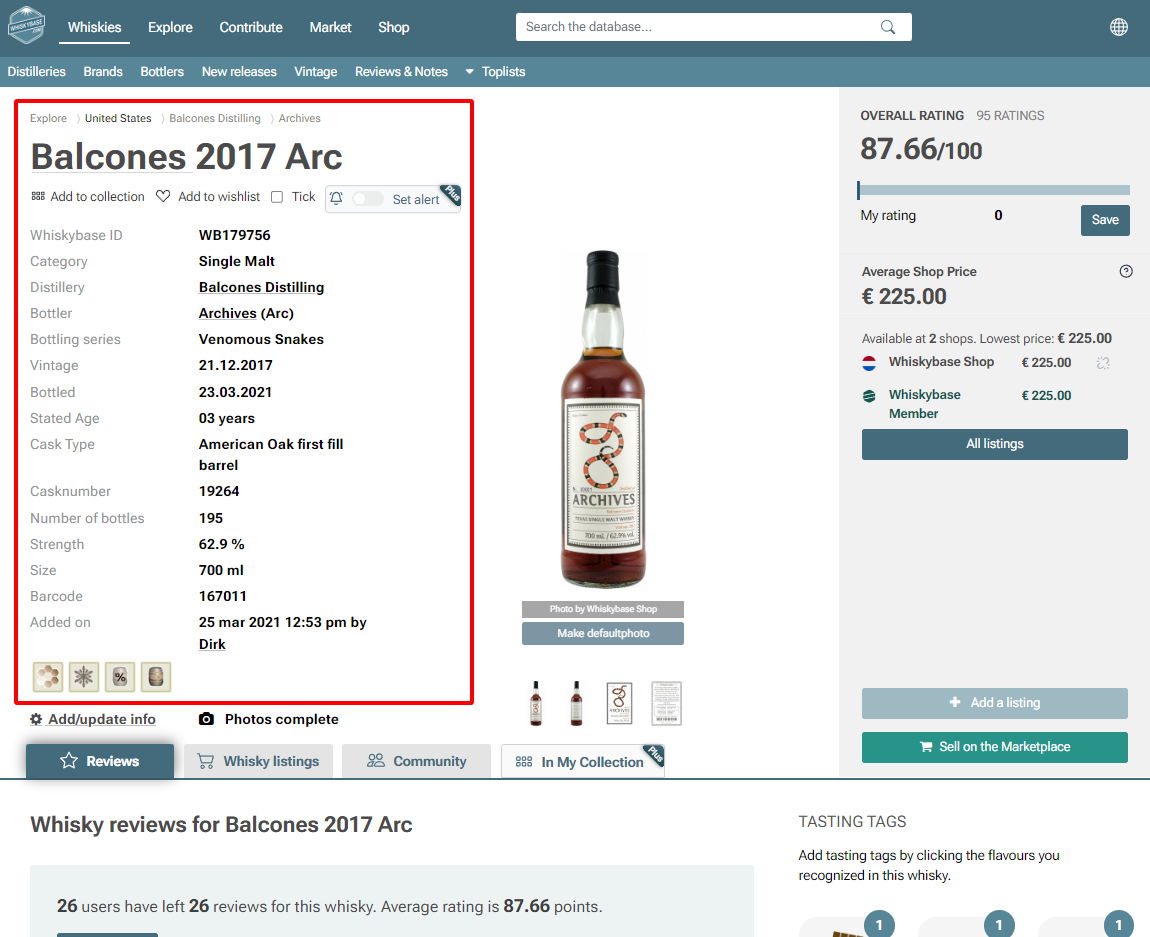Toggle the Set alert switch
The image size is (1150, 937).
[x=367, y=199]
